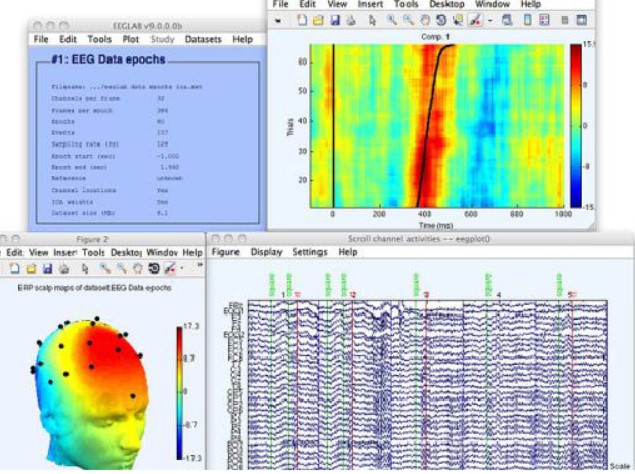Viewport: 635px width, 474px height.
Task: Open Insert menu in Comp. 1 figure window
Action: (x=370, y=4)
